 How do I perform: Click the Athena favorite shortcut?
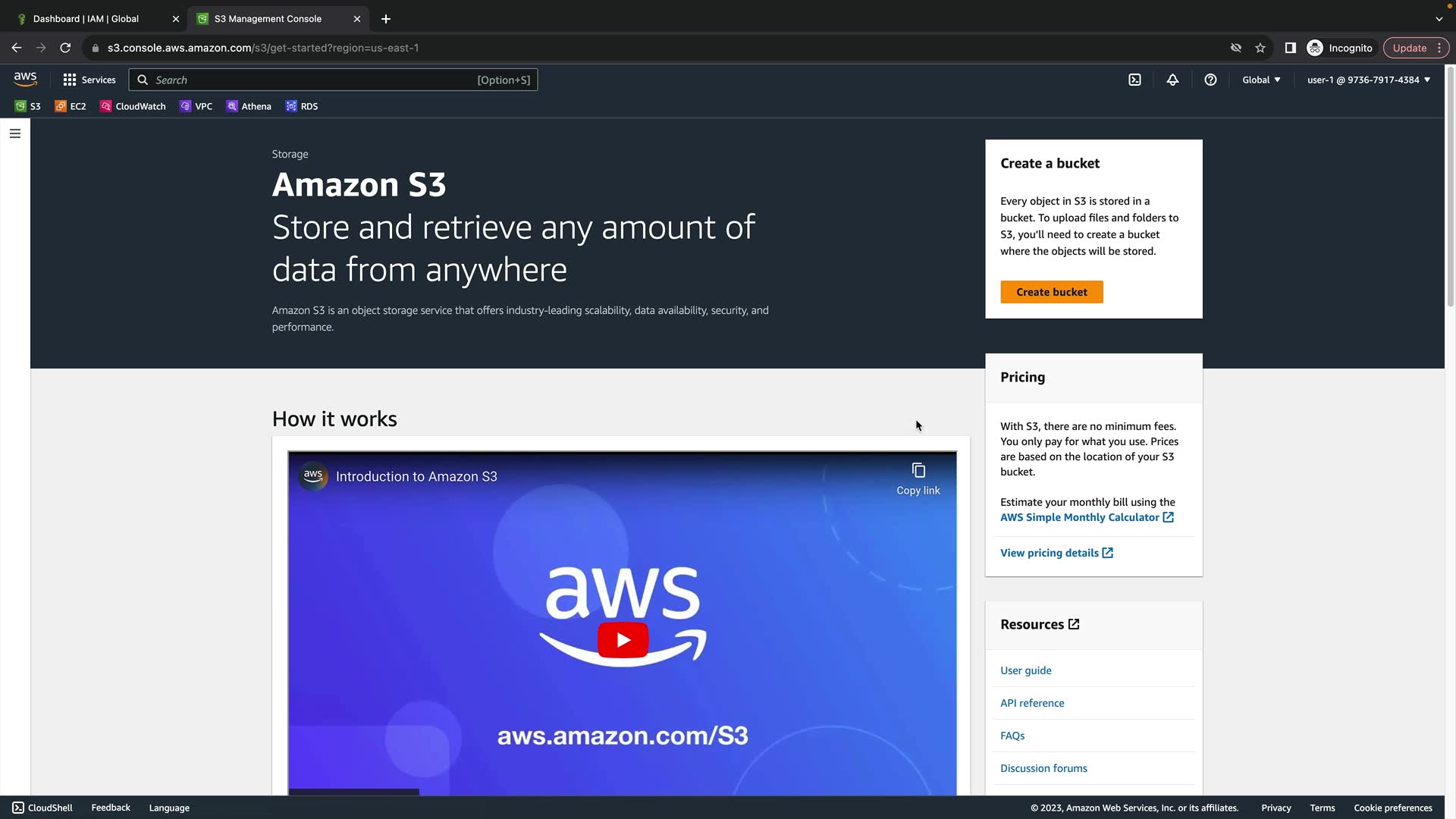pos(249,106)
